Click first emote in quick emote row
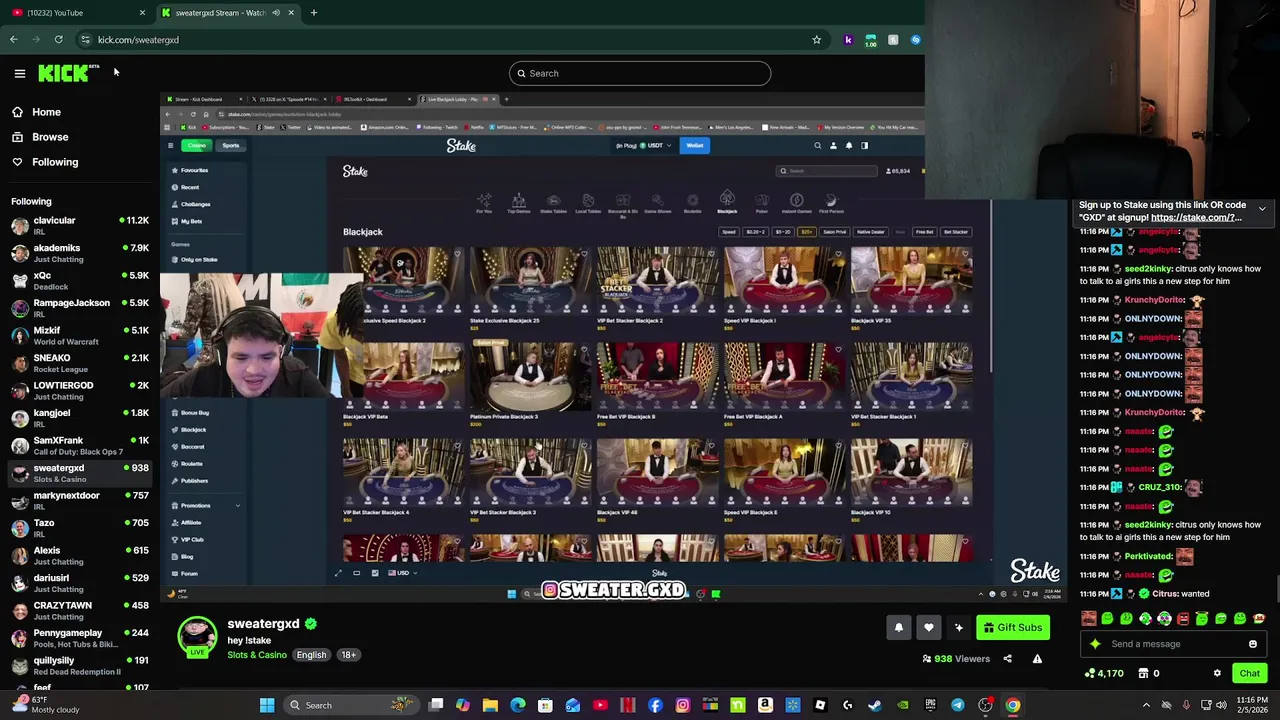This screenshot has height=720, width=1280. (1089, 619)
